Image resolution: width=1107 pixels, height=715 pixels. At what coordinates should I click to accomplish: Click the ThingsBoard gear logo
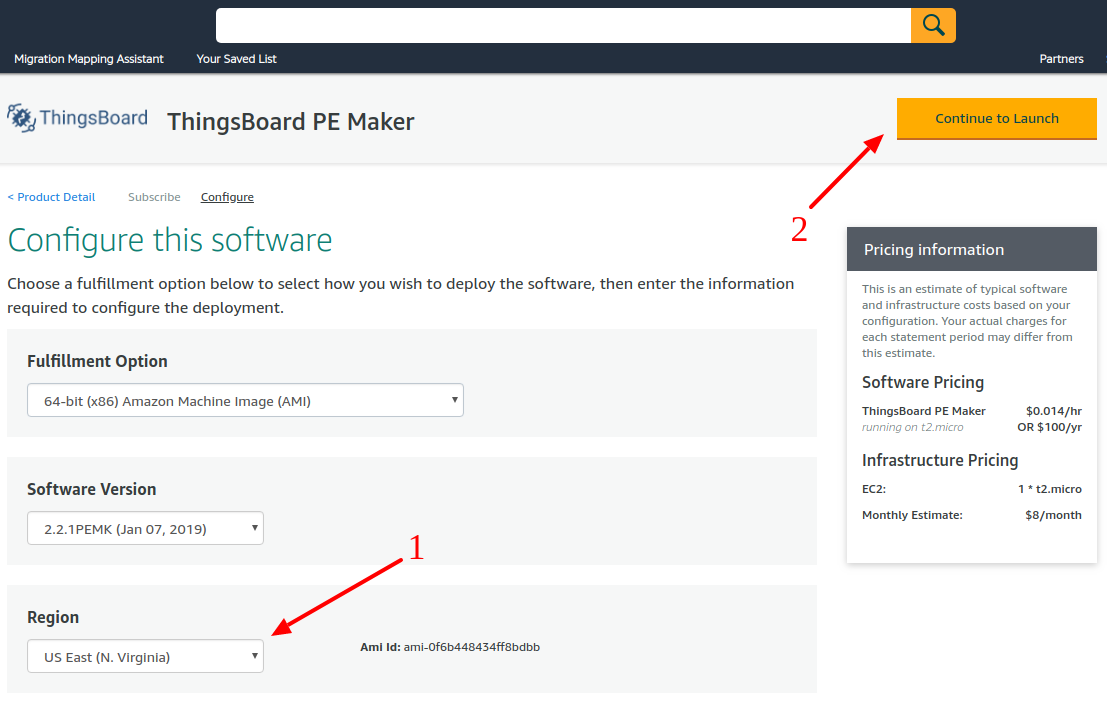click(22, 118)
